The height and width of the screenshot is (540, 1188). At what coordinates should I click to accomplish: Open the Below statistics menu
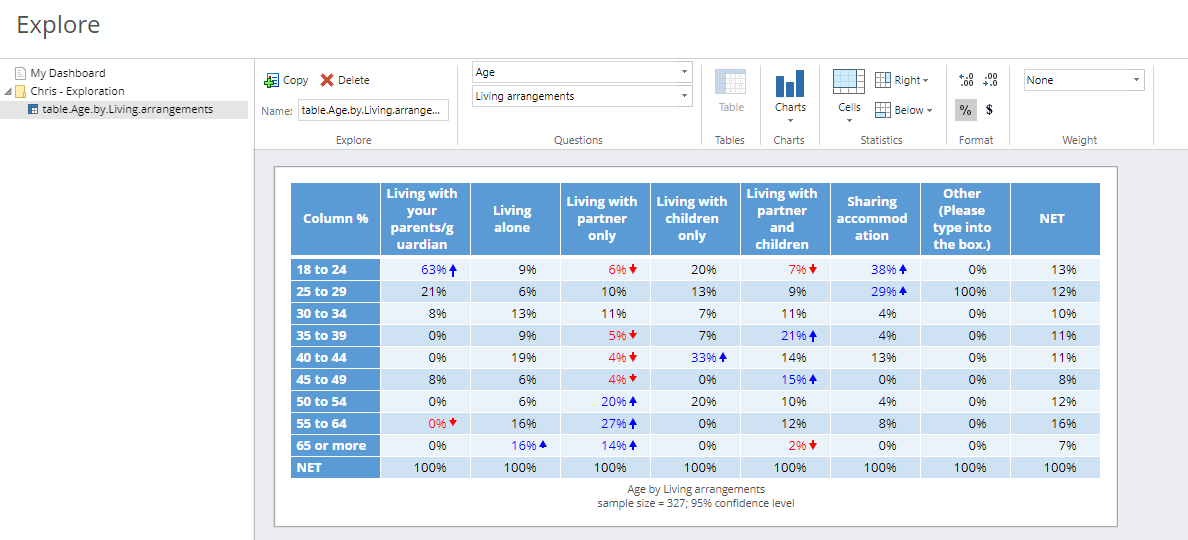pyautogui.click(x=903, y=110)
